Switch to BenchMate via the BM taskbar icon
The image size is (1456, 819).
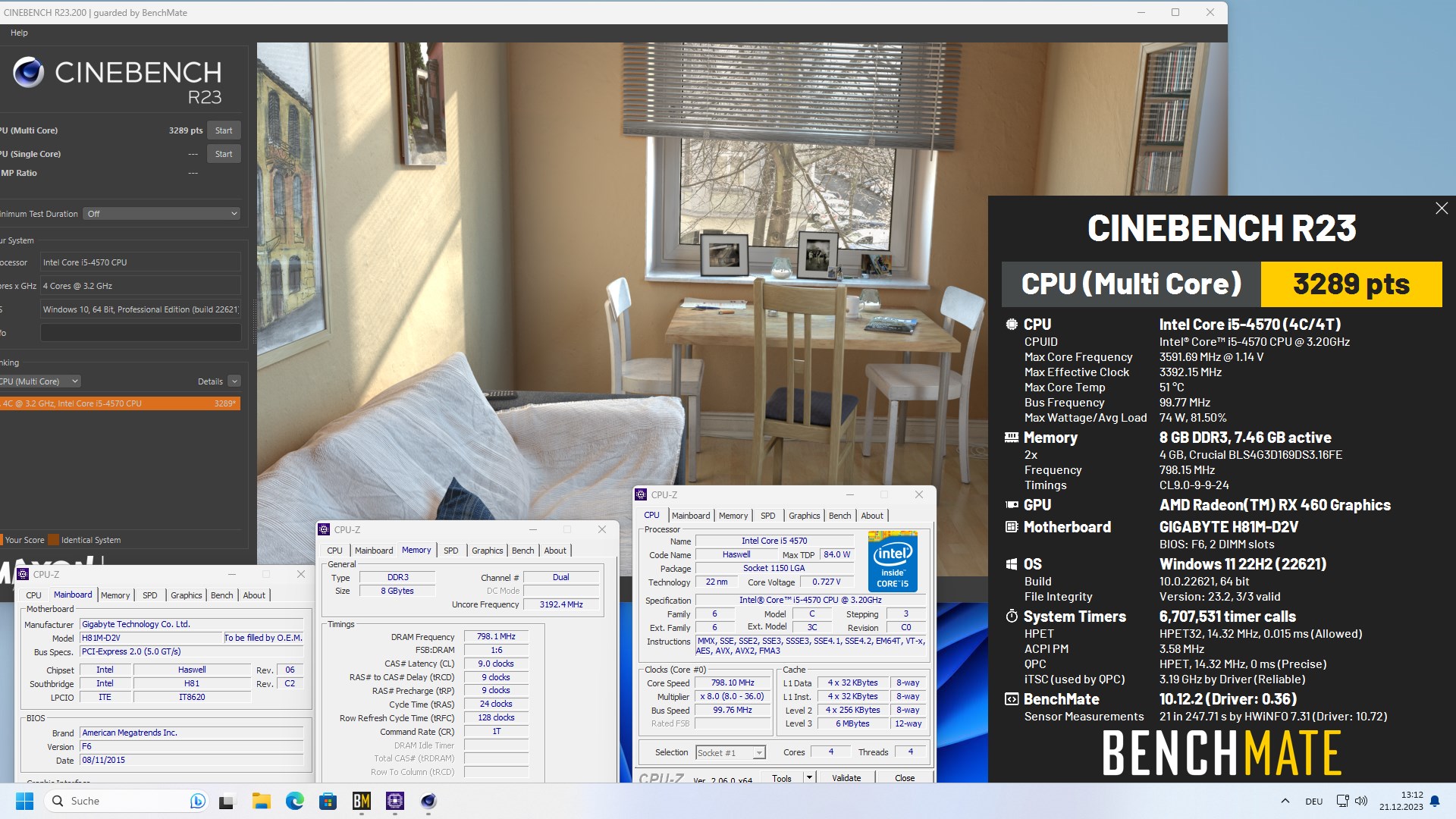(361, 801)
